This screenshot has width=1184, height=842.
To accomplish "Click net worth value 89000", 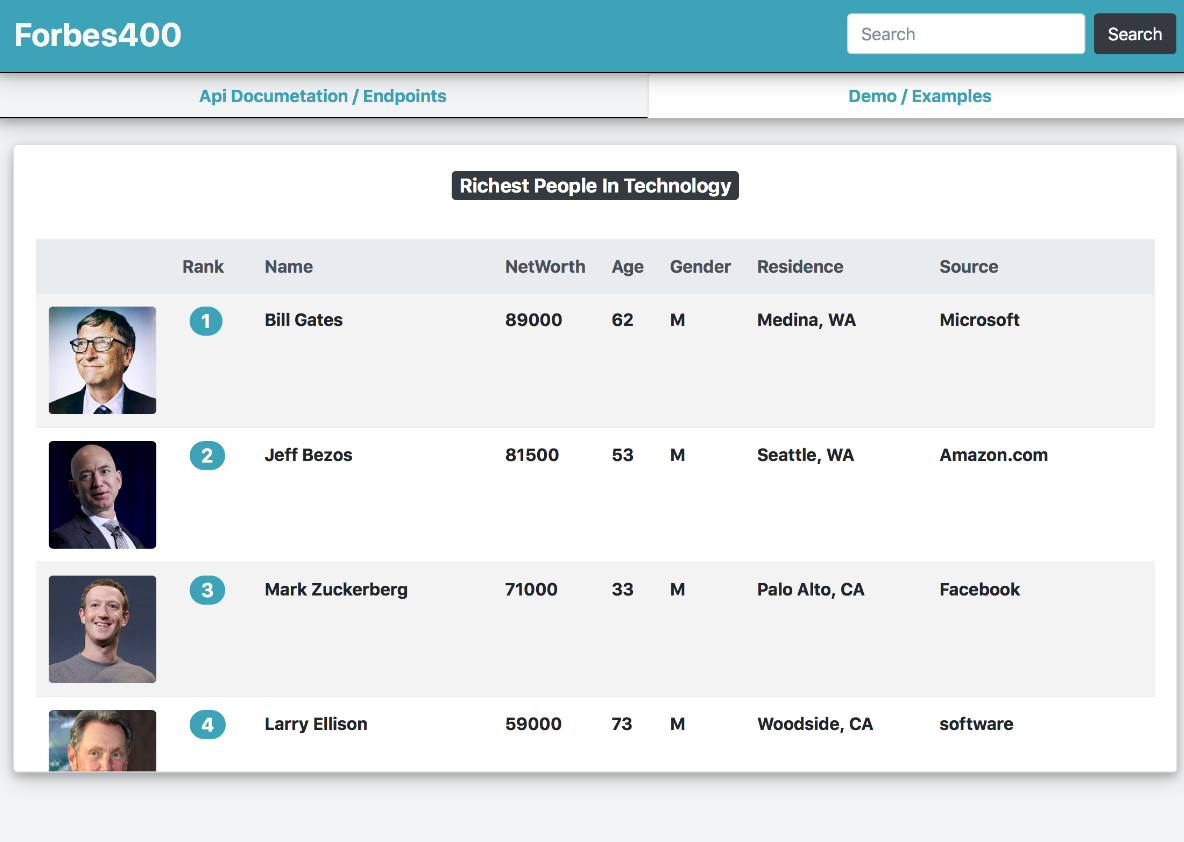I will 534,320.
